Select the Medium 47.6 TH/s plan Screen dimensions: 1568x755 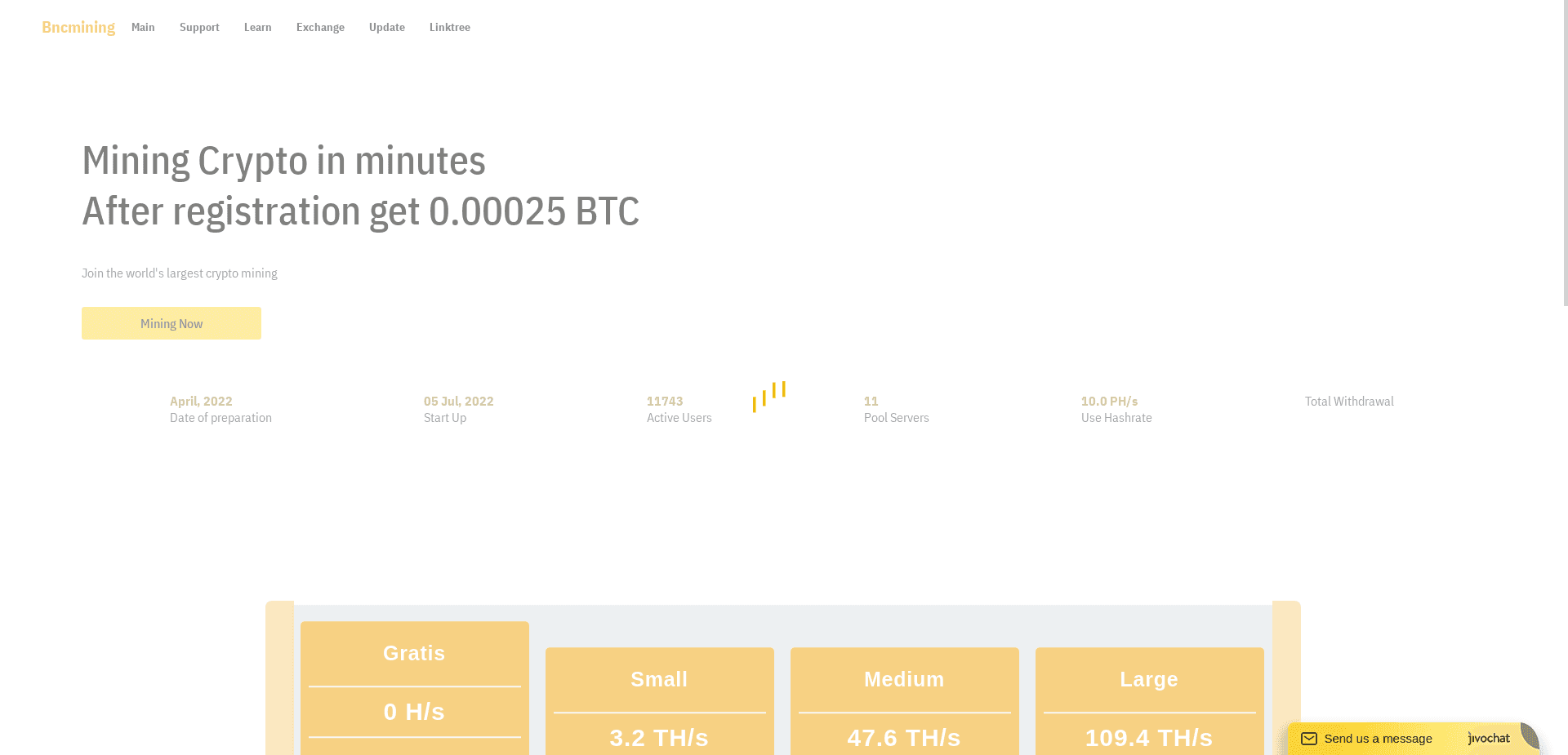point(904,702)
